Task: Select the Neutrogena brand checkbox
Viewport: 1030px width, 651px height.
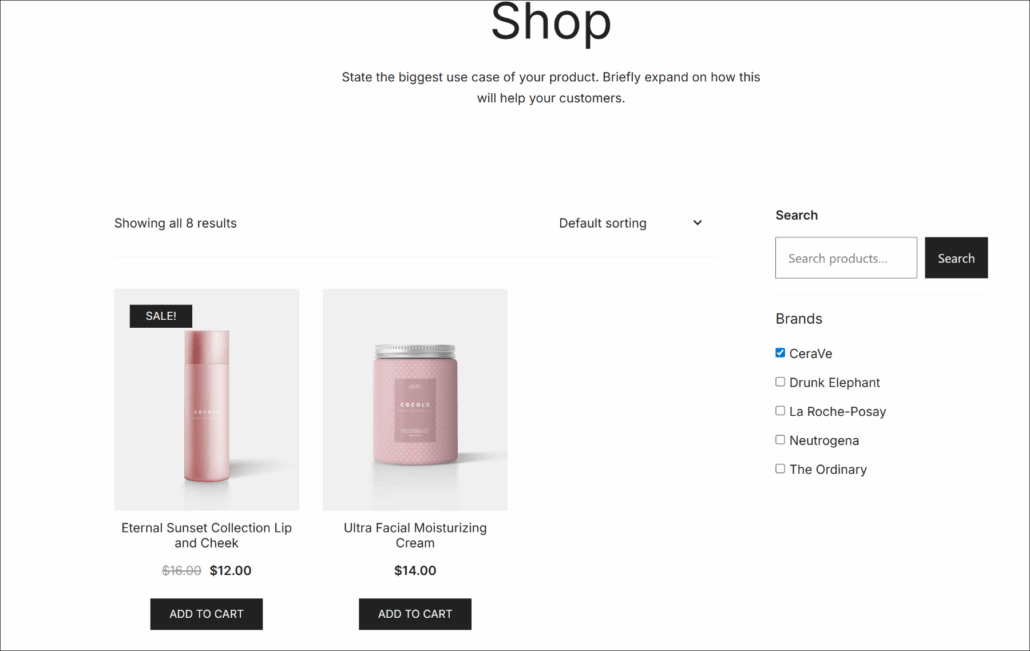Action: coord(780,439)
